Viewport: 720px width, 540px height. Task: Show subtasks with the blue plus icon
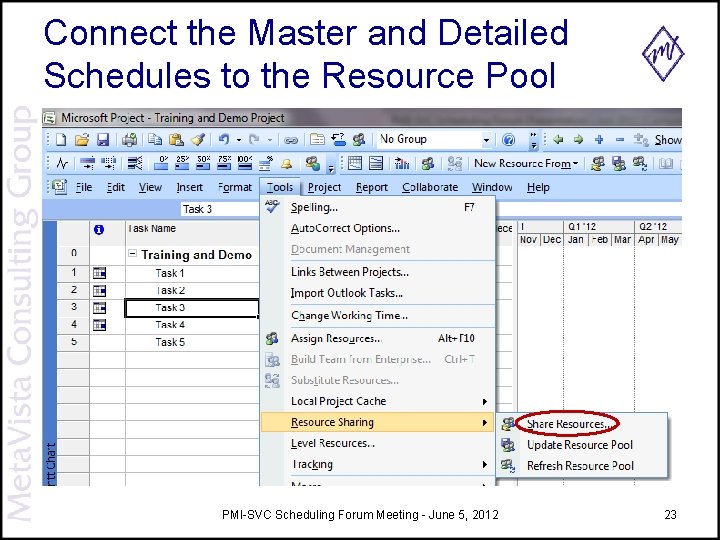point(599,139)
